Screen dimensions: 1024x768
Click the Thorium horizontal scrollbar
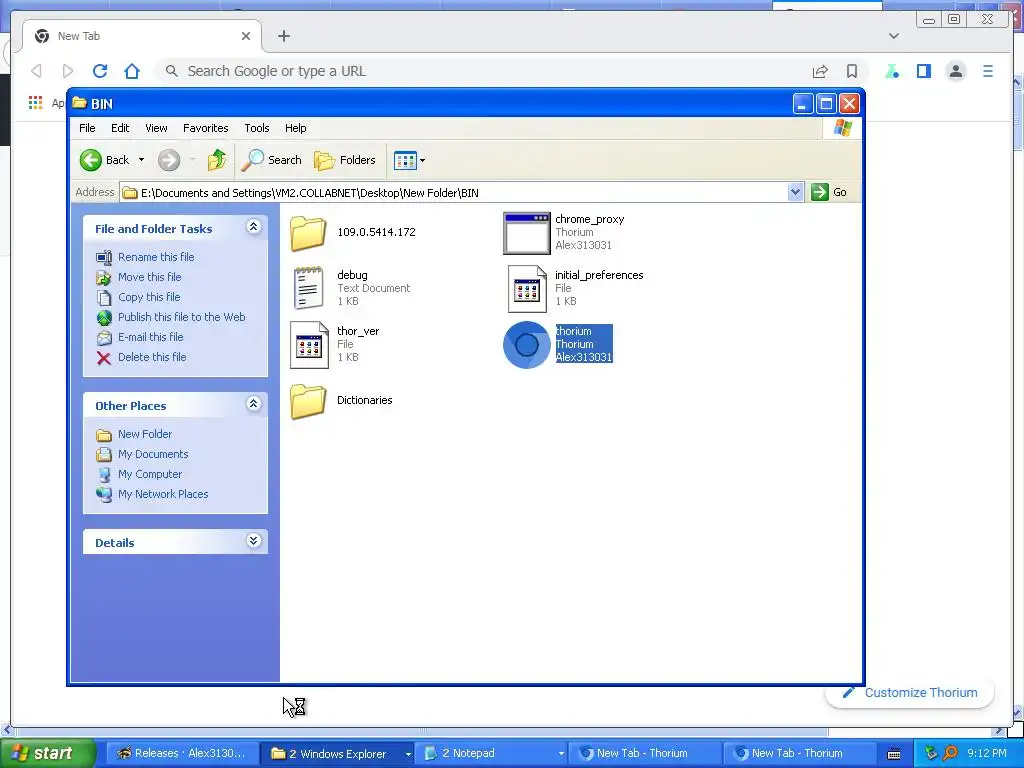click(421, 731)
